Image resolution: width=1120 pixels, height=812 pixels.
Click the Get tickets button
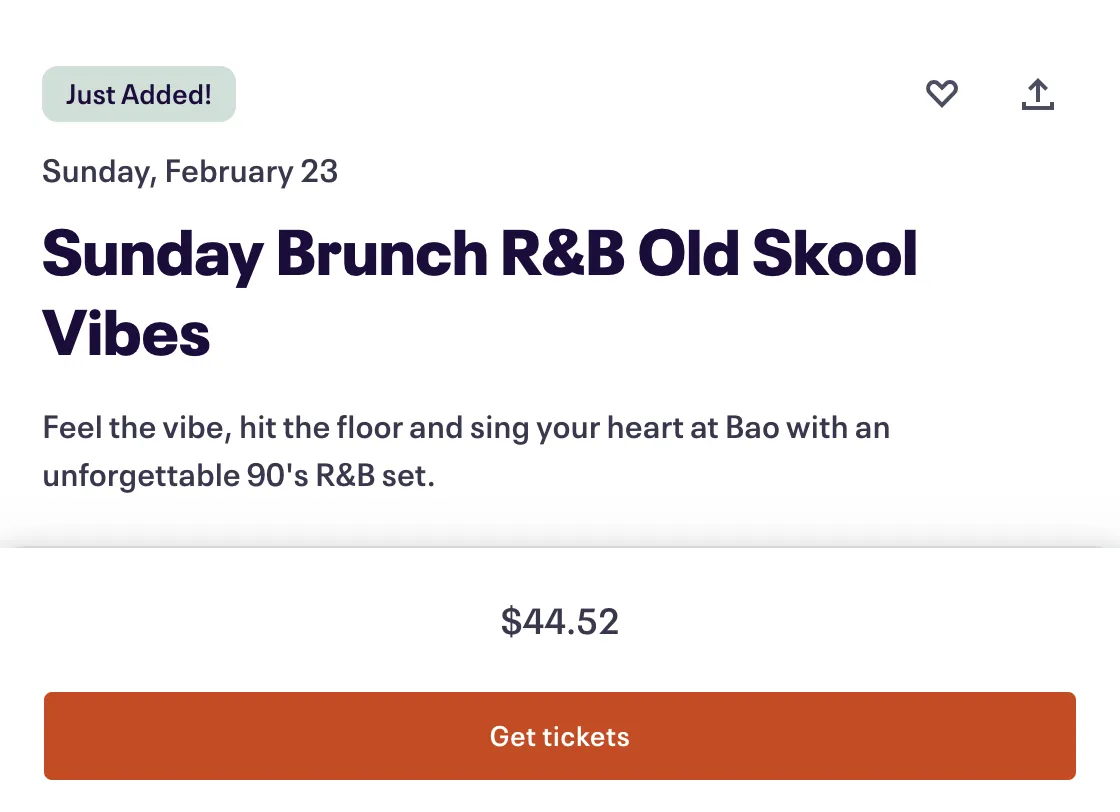click(559, 736)
